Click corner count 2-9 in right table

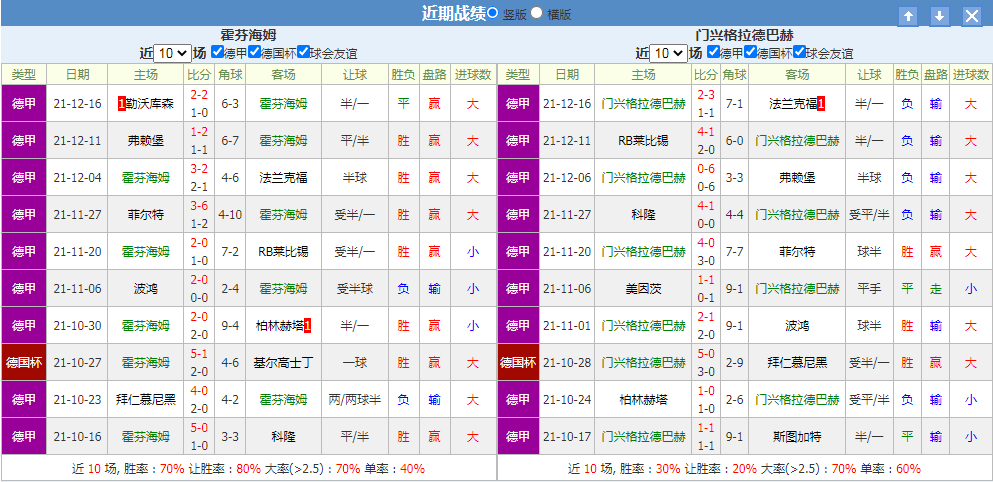pos(735,363)
